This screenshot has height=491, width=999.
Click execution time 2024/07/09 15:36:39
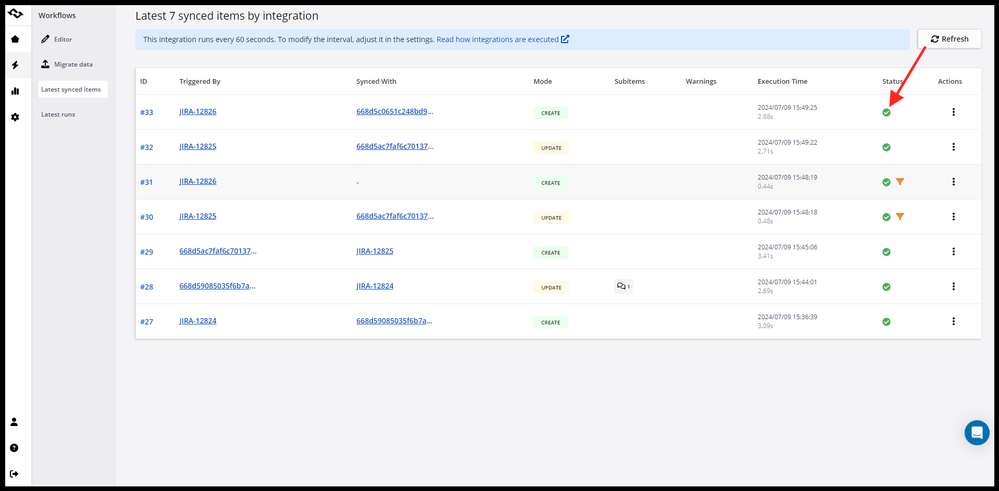[787, 317]
